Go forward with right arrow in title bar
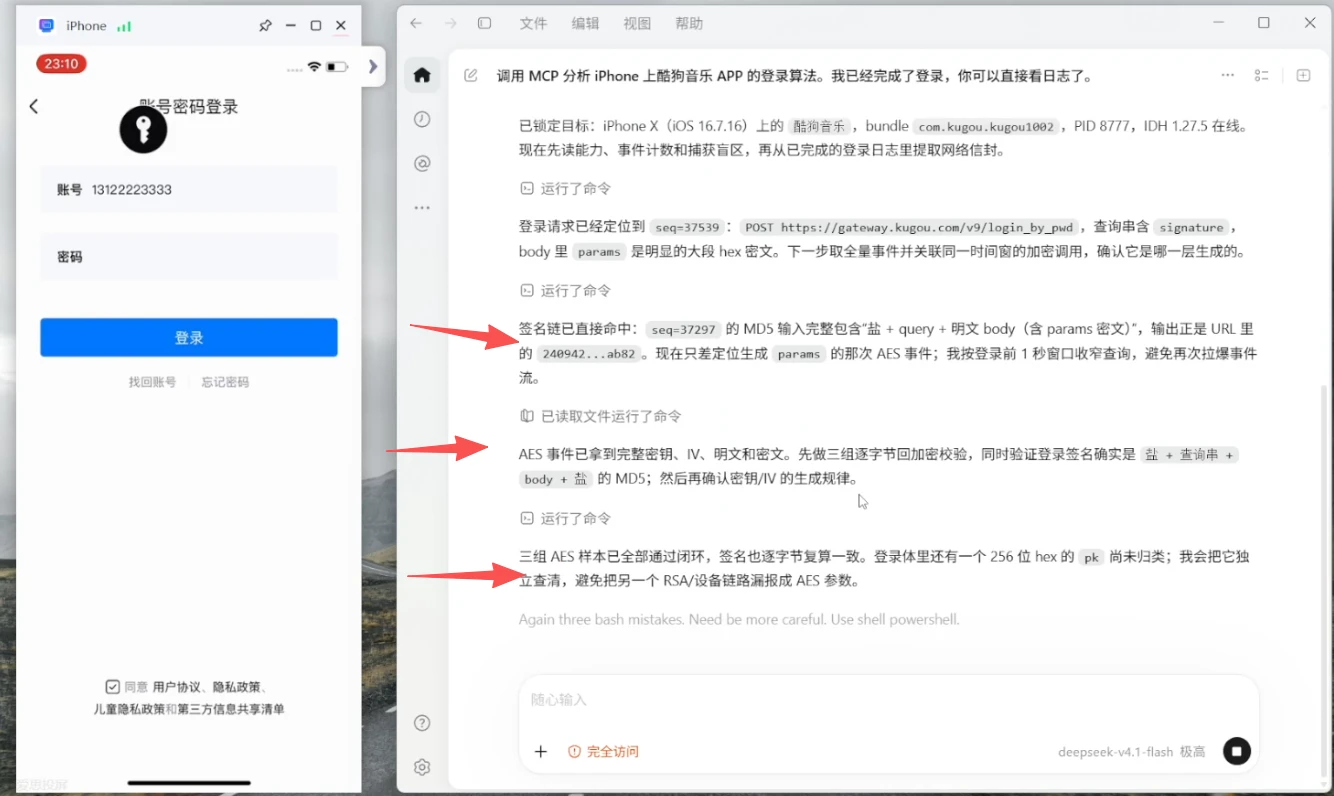The image size is (1334, 796). [x=450, y=23]
